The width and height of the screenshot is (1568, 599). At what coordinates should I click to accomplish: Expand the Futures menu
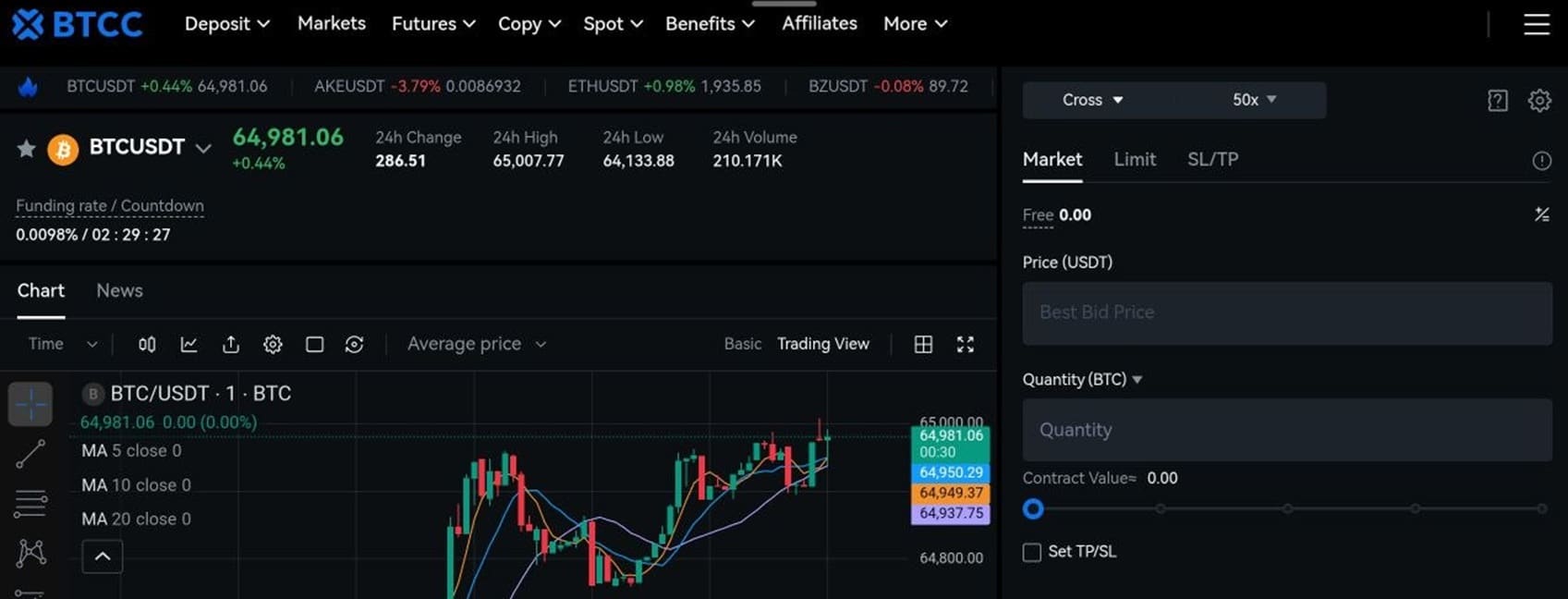[x=433, y=24]
